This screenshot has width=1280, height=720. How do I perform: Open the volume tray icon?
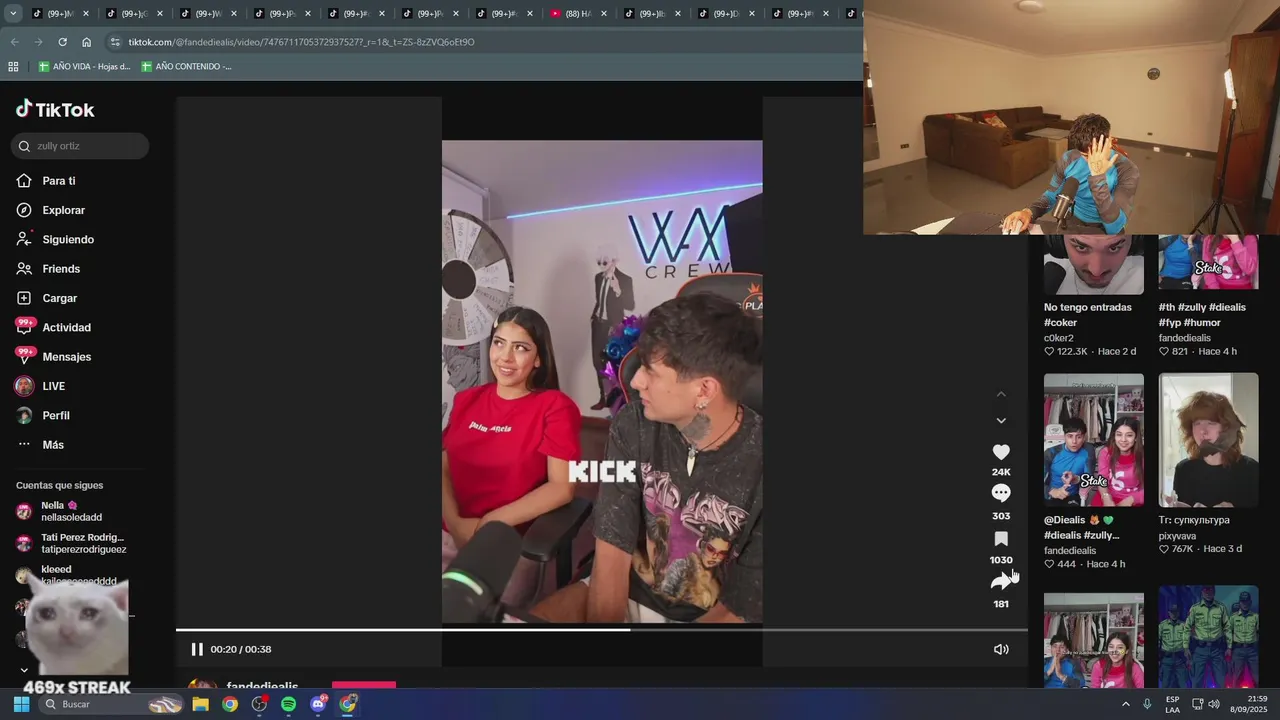[x=1213, y=704]
